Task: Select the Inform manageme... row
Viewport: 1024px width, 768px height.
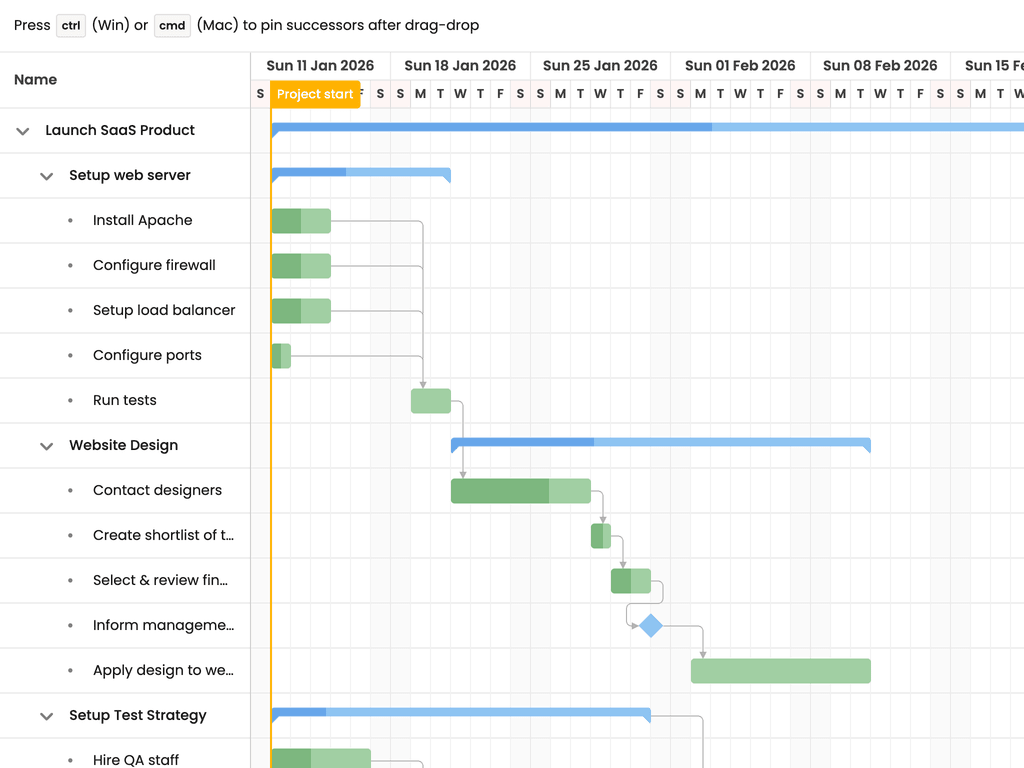Action: click(125, 626)
